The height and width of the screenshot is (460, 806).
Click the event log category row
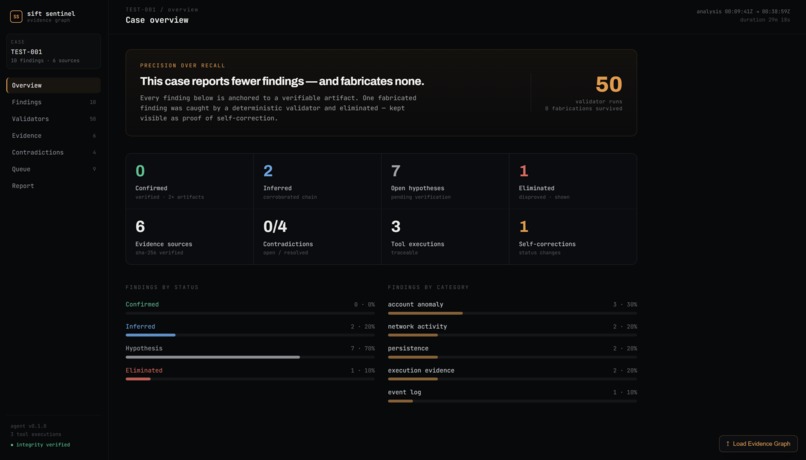click(512, 395)
